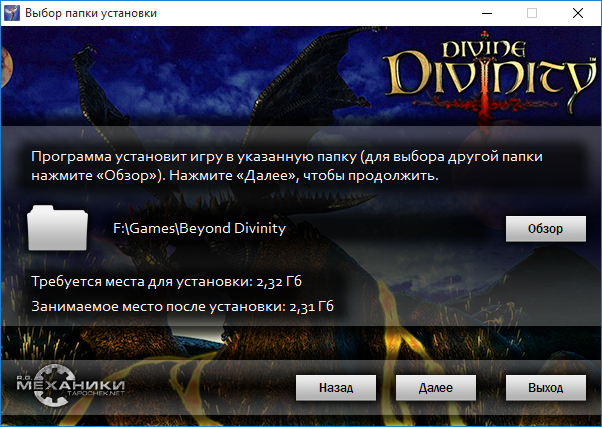Click window title 'Выбор папки установки'

tap(91, 13)
